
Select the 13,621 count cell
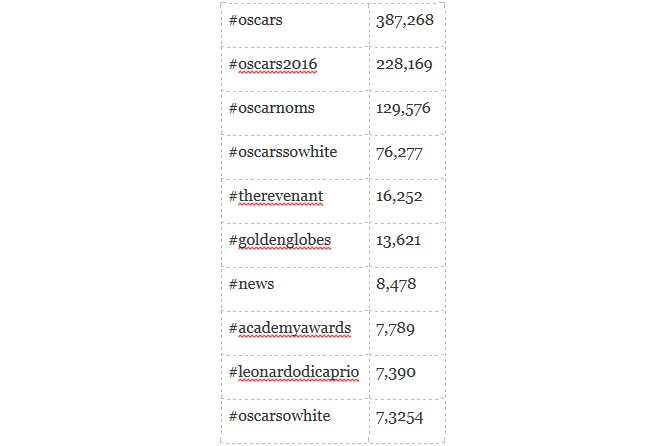click(x=398, y=240)
